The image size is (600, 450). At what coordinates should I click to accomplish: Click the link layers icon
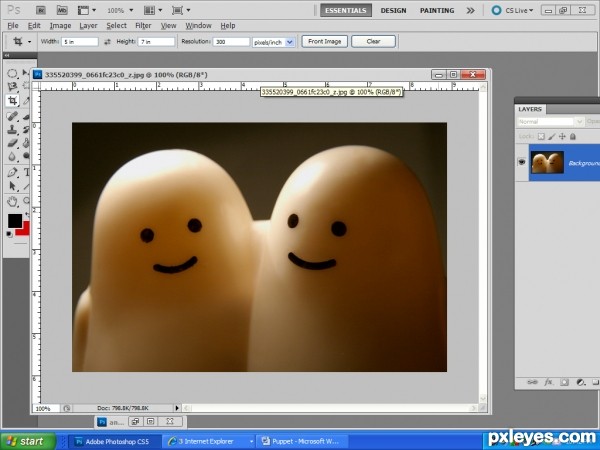point(532,382)
